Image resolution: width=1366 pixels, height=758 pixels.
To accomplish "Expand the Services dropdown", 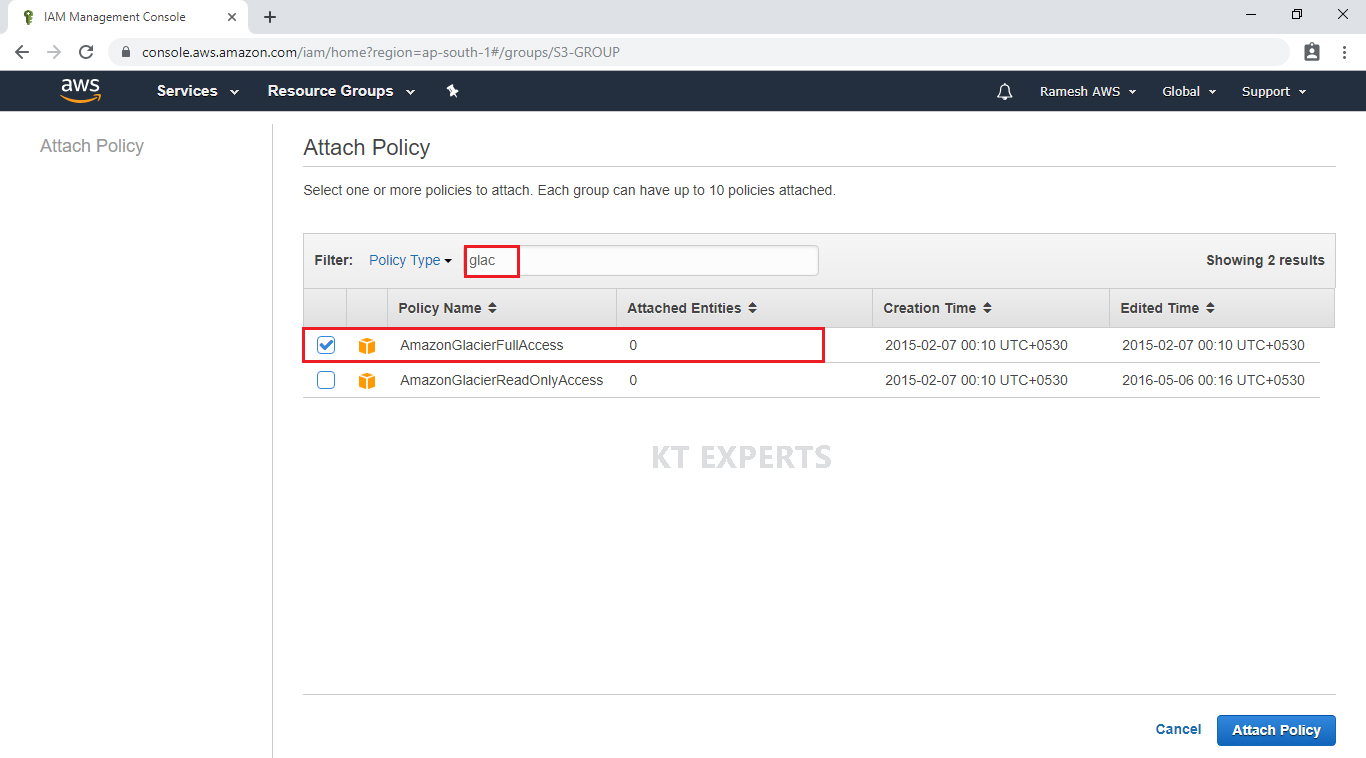I will (x=198, y=91).
